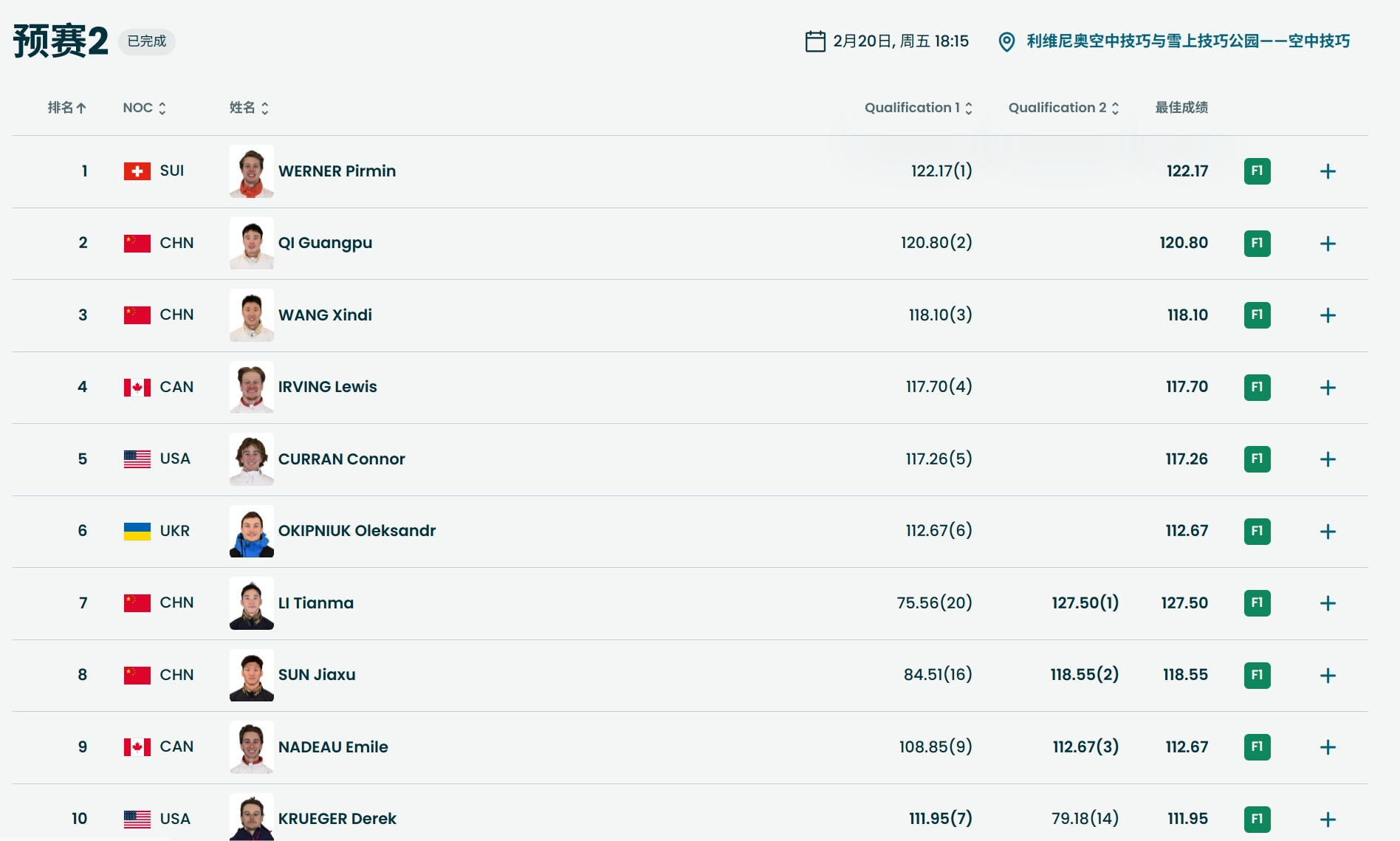The height and width of the screenshot is (841, 1400).
Task: Sort table by 姓名 column
Action: [249, 108]
